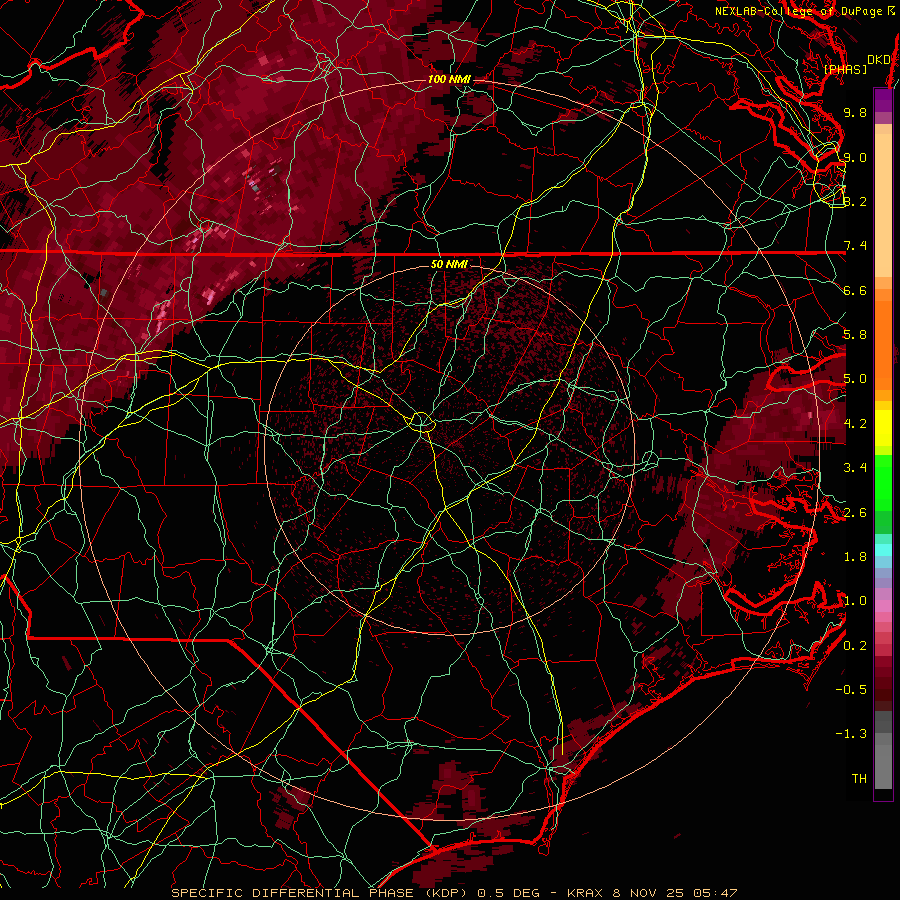Pick the bright green band of the color scale
This screenshot has height=900, width=900.
(x=883, y=482)
